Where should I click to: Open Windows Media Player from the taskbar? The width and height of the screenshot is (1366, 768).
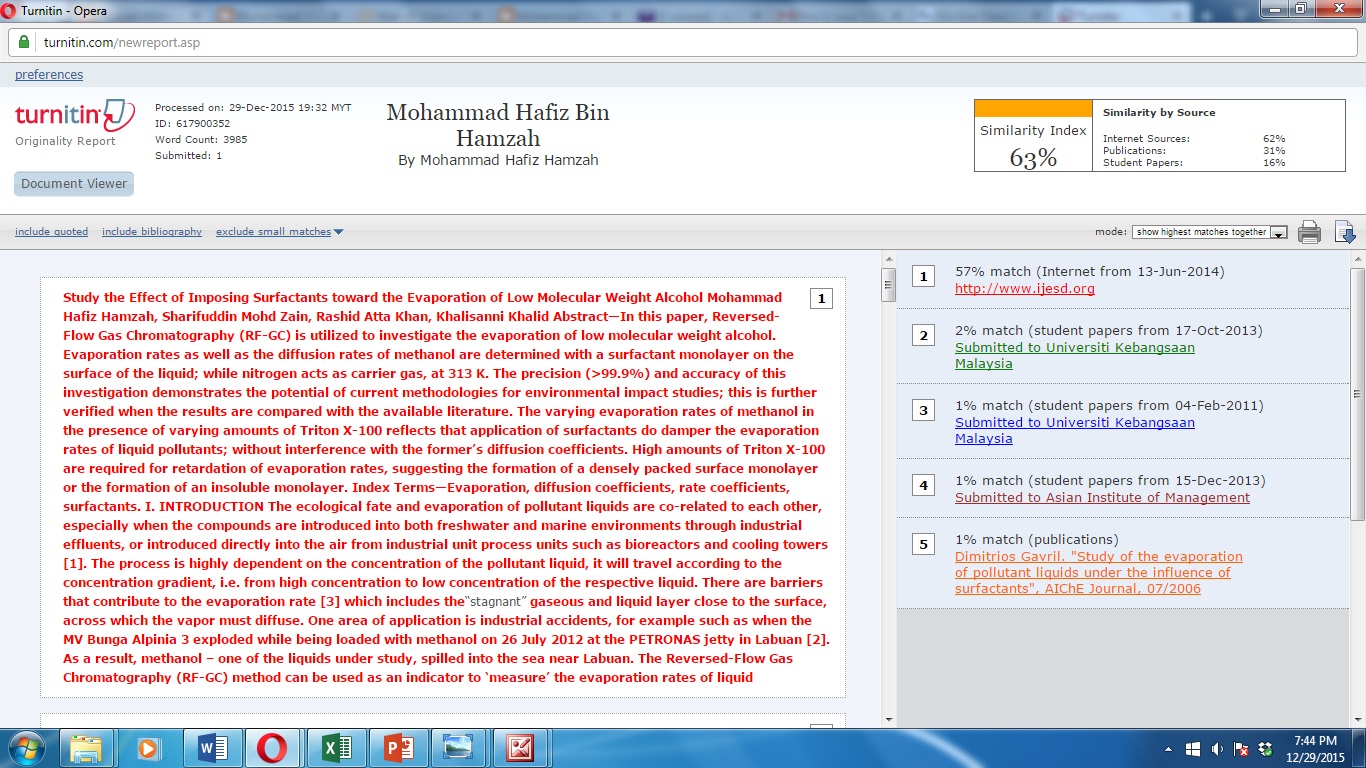coord(148,748)
